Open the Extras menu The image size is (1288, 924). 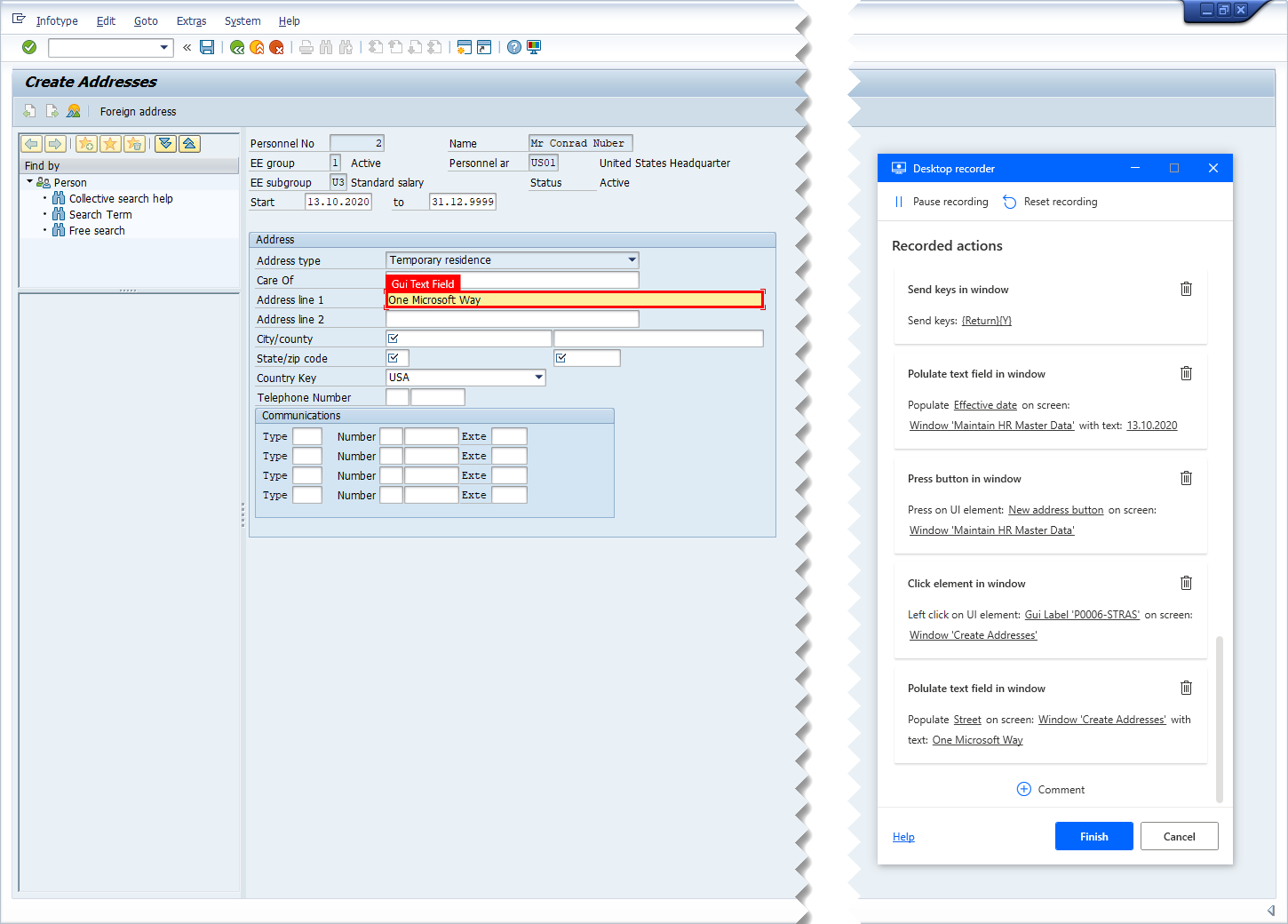pyautogui.click(x=191, y=20)
